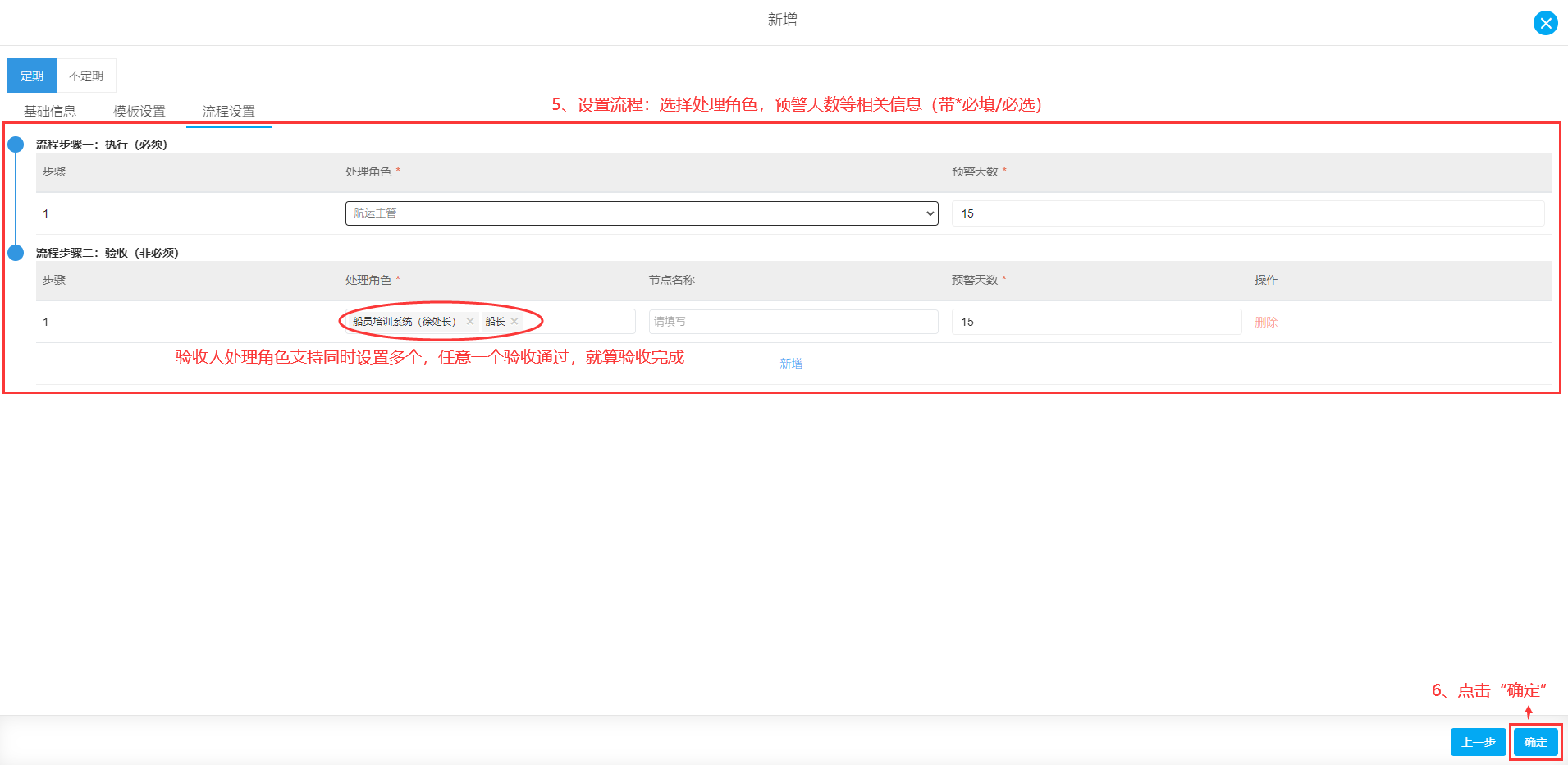Open the 航运主管 role dropdown
This screenshot has width=1568, height=765.
[642, 213]
